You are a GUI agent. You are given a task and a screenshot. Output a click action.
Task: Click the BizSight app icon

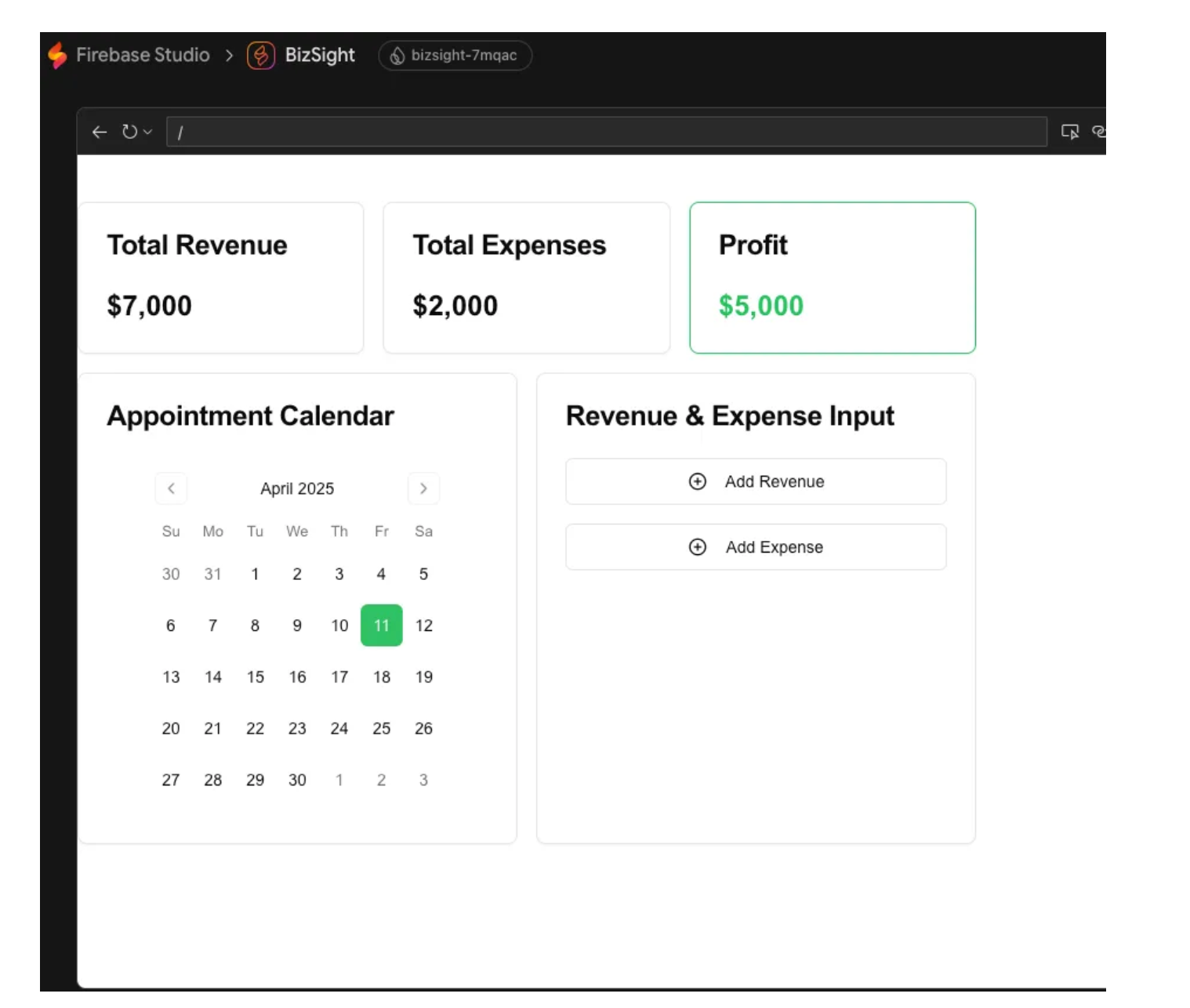[x=261, y=55]
